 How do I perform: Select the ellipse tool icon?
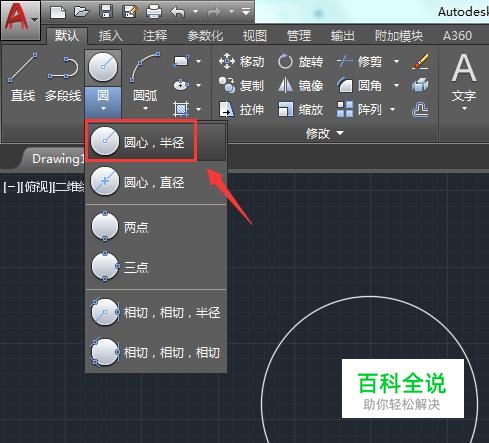click(181, 85)
